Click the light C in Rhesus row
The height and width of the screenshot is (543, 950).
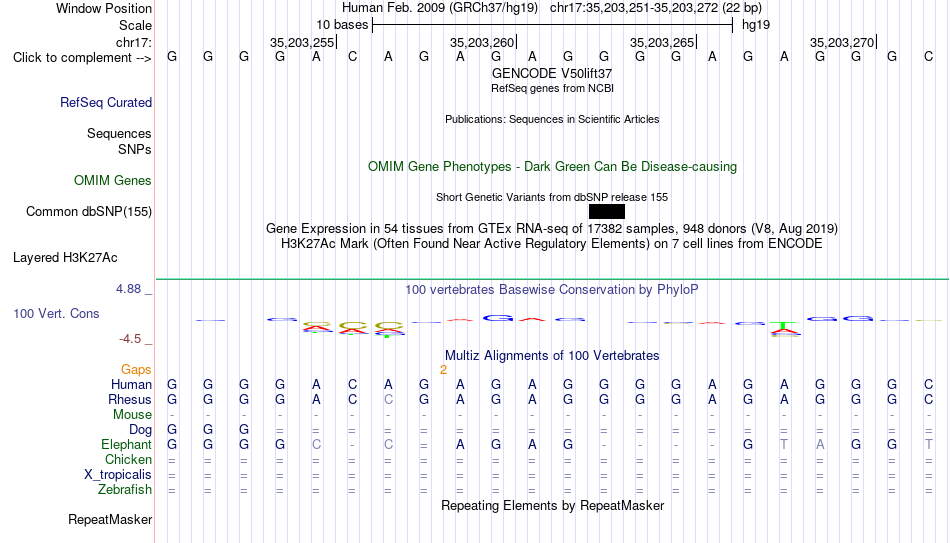click(x=388, y=400)
